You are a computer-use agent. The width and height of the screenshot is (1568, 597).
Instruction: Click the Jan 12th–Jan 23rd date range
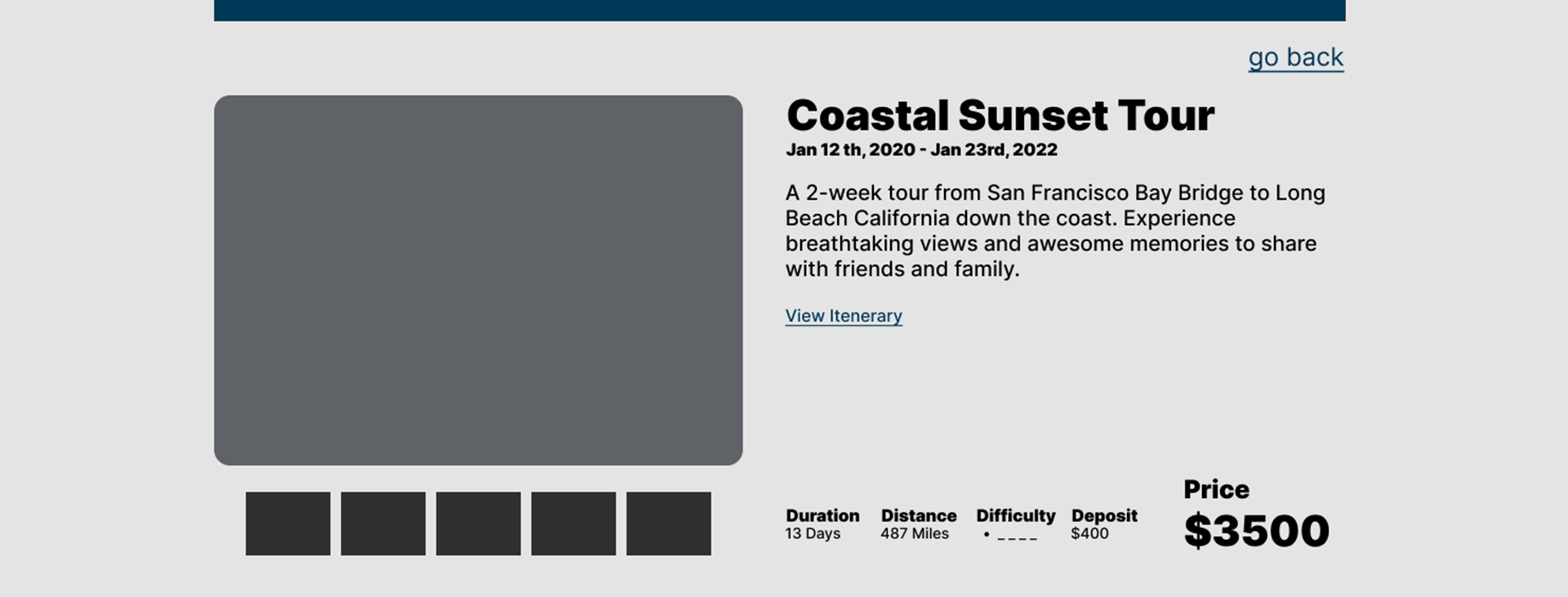pos(921,149)
